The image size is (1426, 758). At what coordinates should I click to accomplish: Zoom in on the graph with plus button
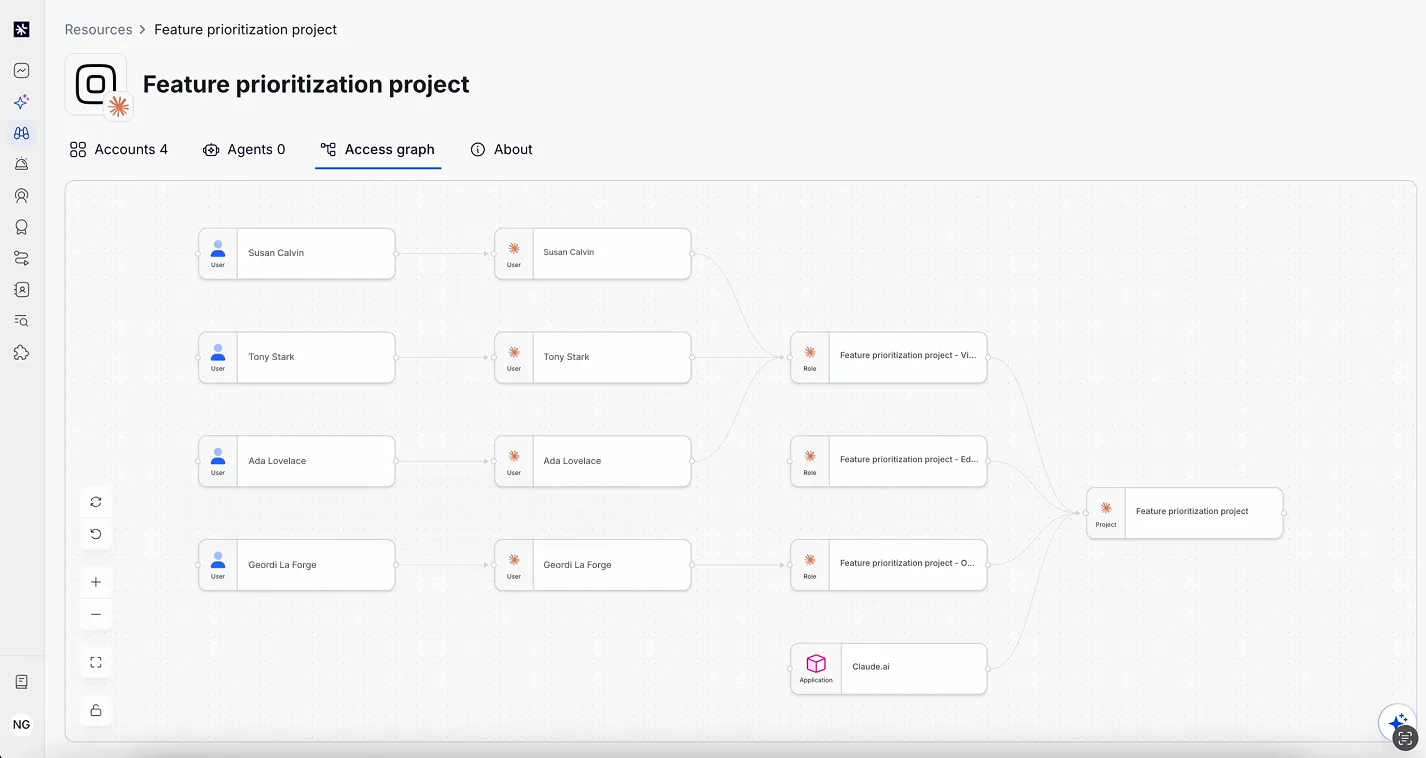(x=96, y=582)
